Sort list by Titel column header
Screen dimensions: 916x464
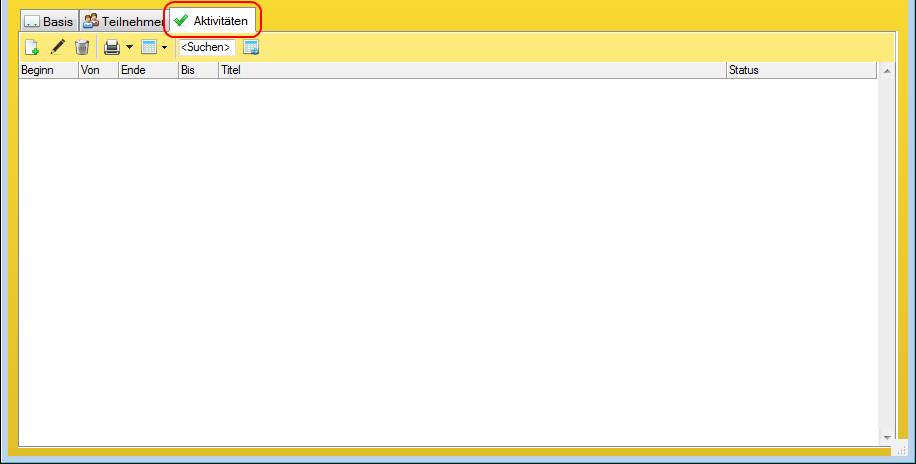tap(472, 70)
